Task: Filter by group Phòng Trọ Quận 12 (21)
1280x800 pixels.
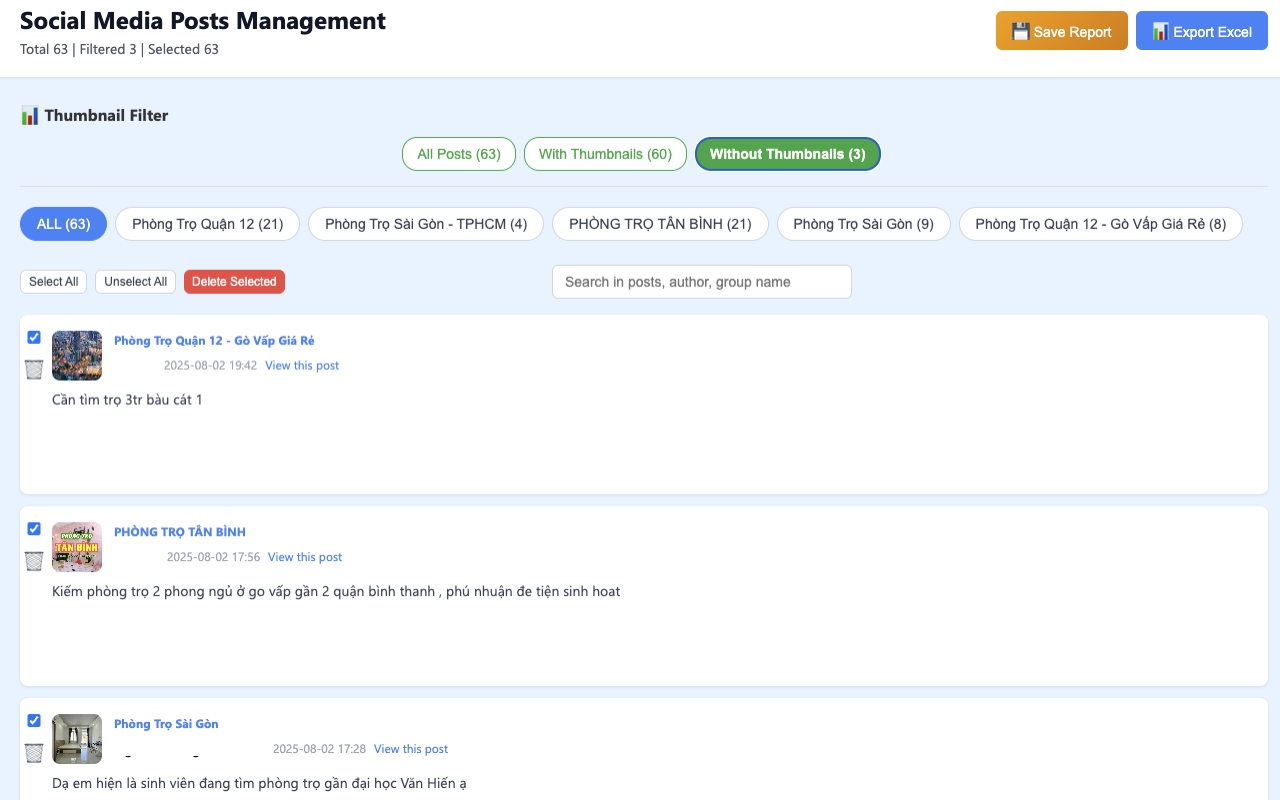Action: pos(208,224)
